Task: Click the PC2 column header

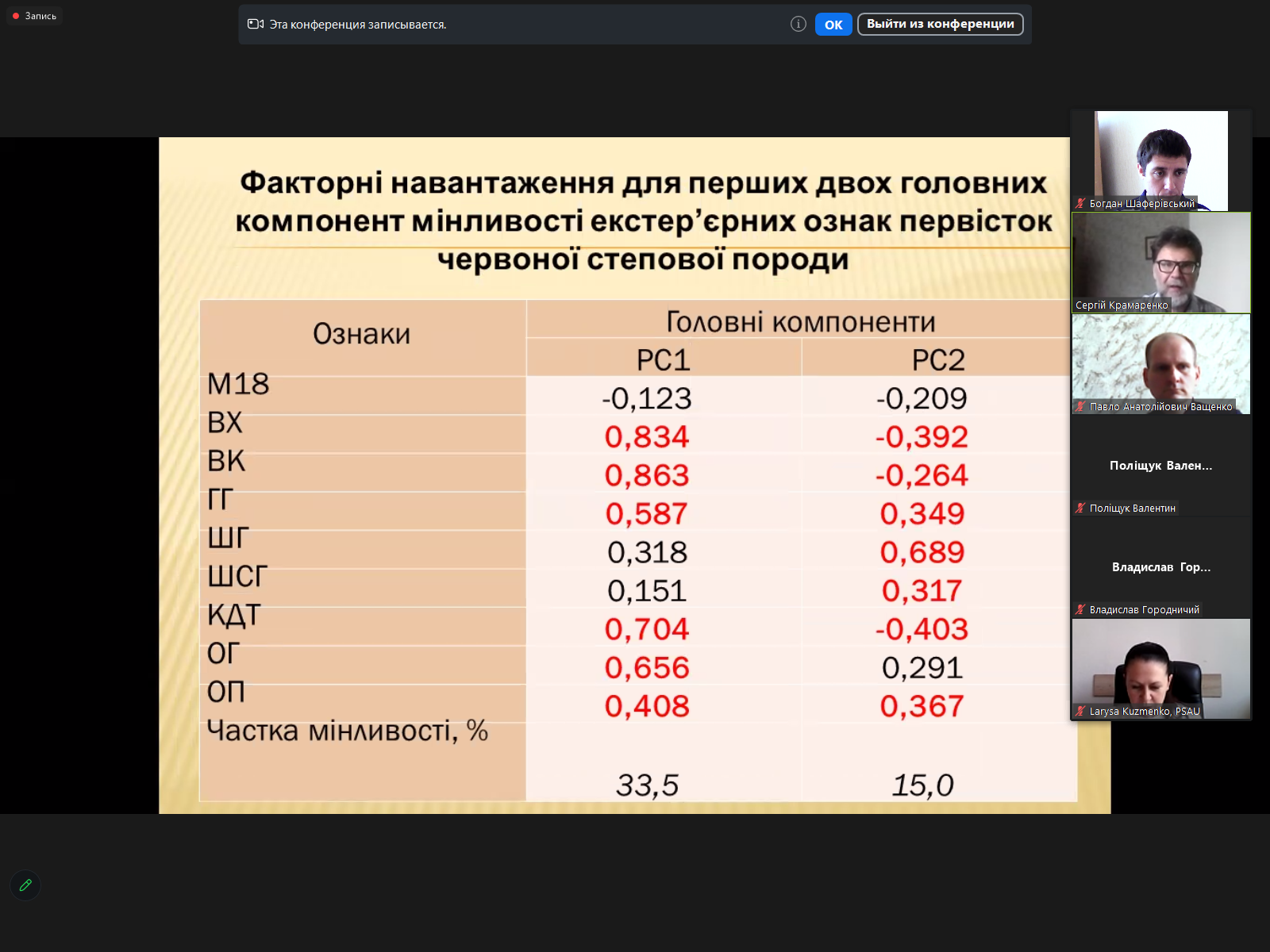Action: 937,359
